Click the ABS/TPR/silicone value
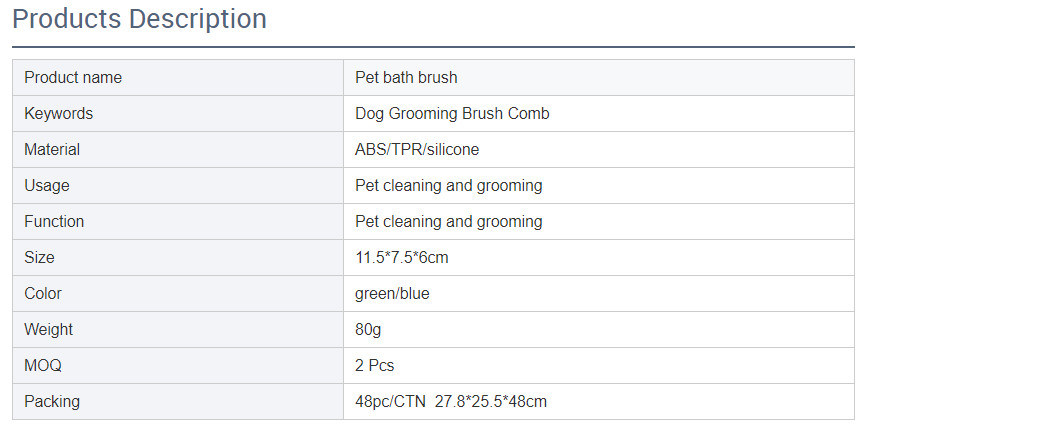The width and height of the screenshot is (1063, 443). point(417,150)
